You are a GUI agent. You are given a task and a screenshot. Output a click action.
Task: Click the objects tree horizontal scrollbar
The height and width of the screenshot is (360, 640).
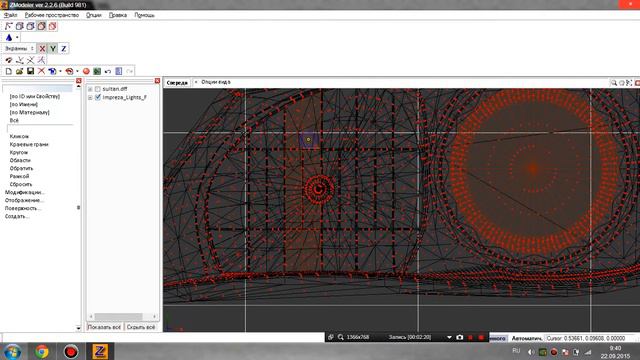click(118, 316)
